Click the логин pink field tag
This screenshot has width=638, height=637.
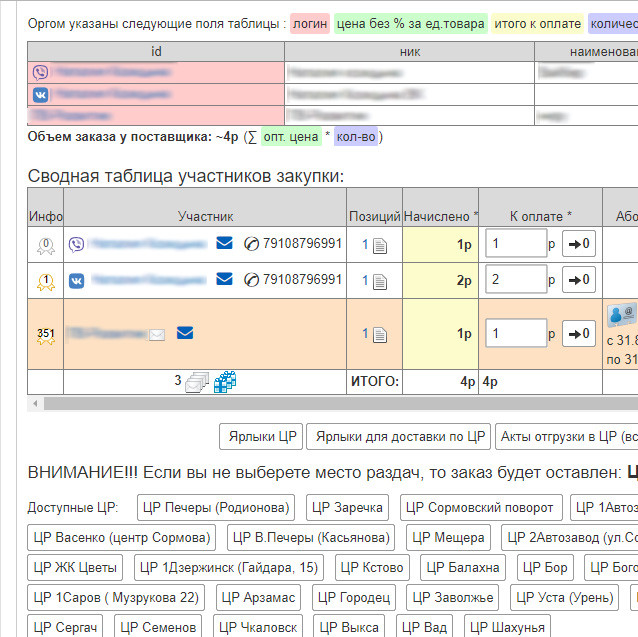pyautogui.click(x=310, y=24)
